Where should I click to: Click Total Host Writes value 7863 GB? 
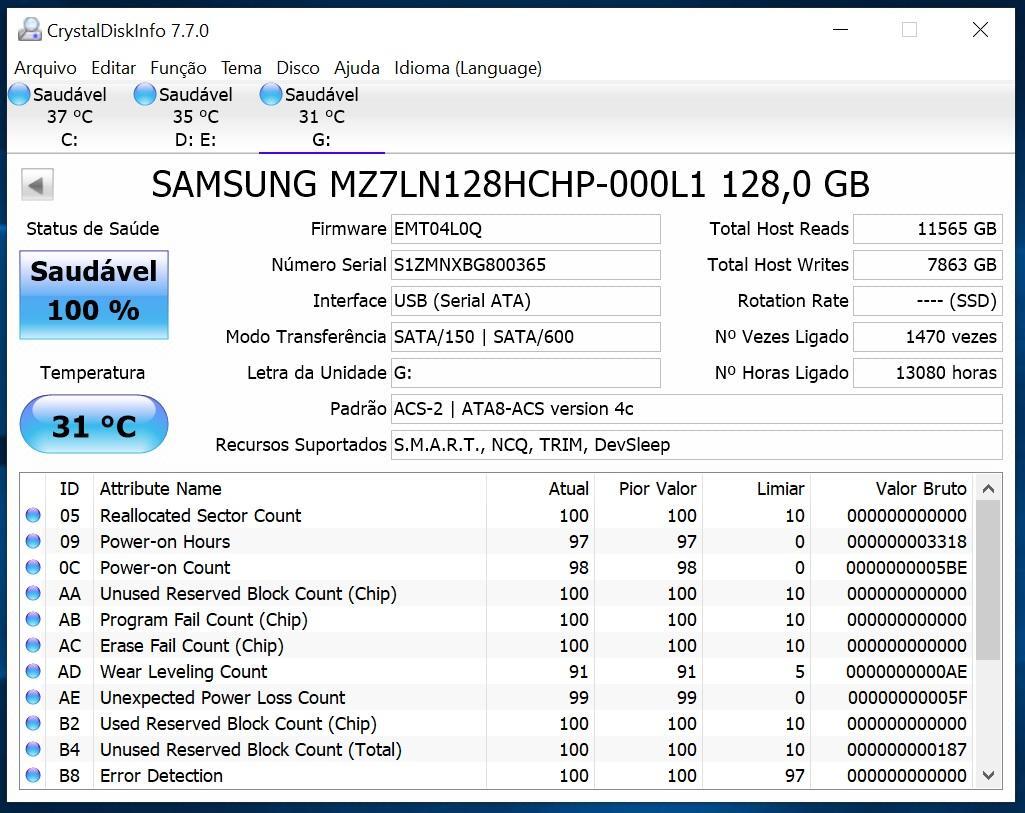pos(928,265)
